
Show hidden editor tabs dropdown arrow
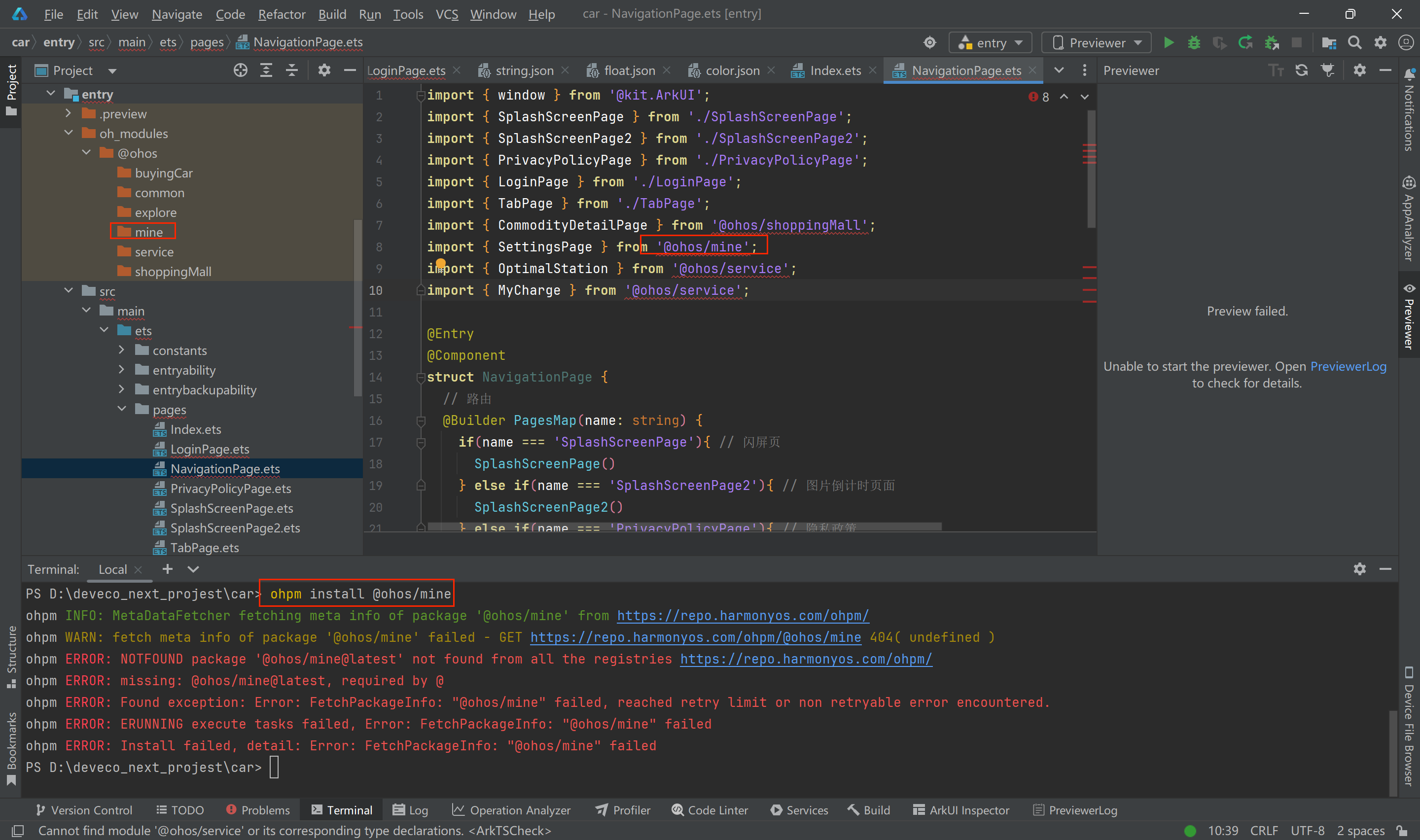click(1059, 70)
